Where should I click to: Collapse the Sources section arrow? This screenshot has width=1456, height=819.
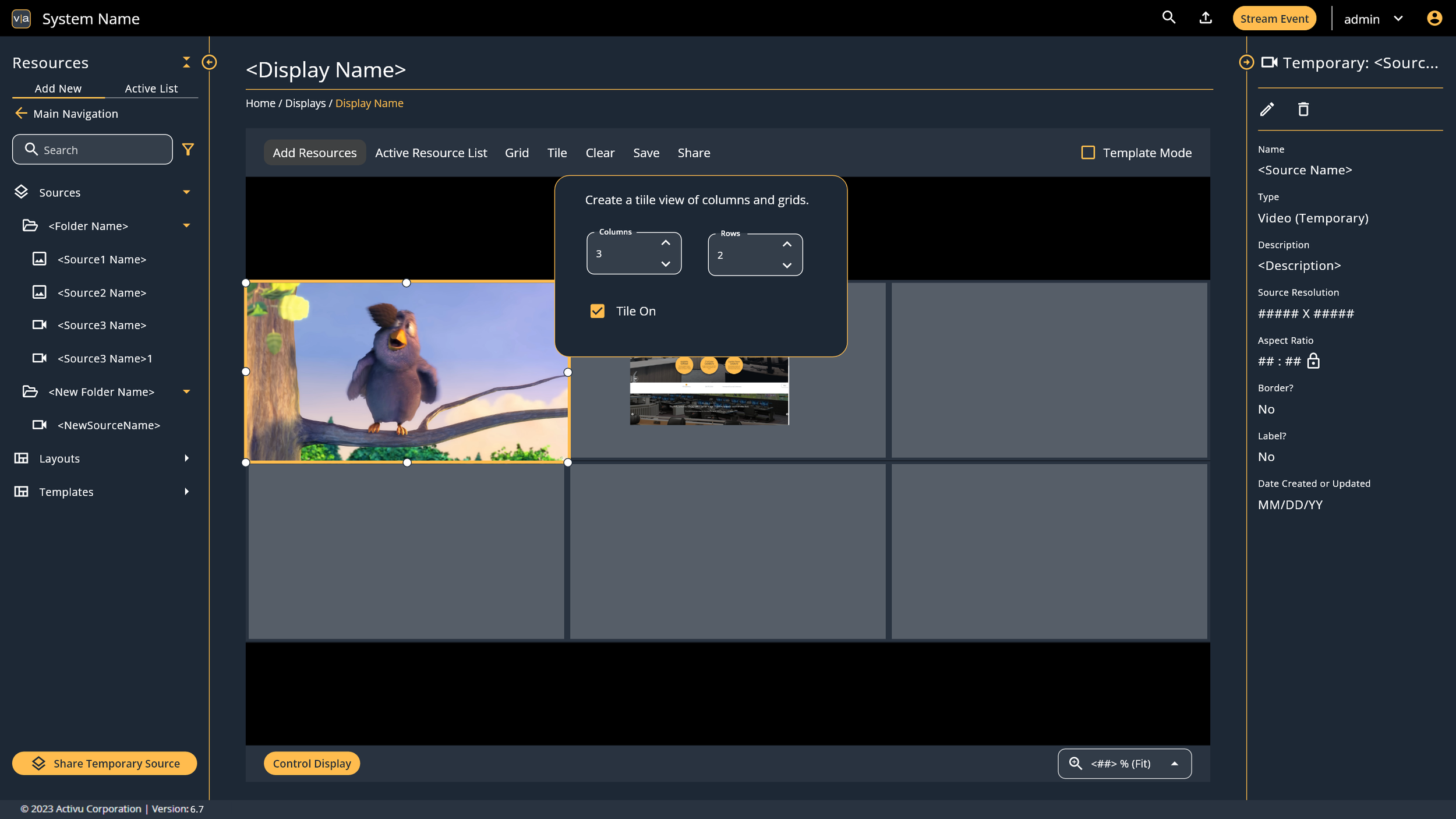click(186, 192)
